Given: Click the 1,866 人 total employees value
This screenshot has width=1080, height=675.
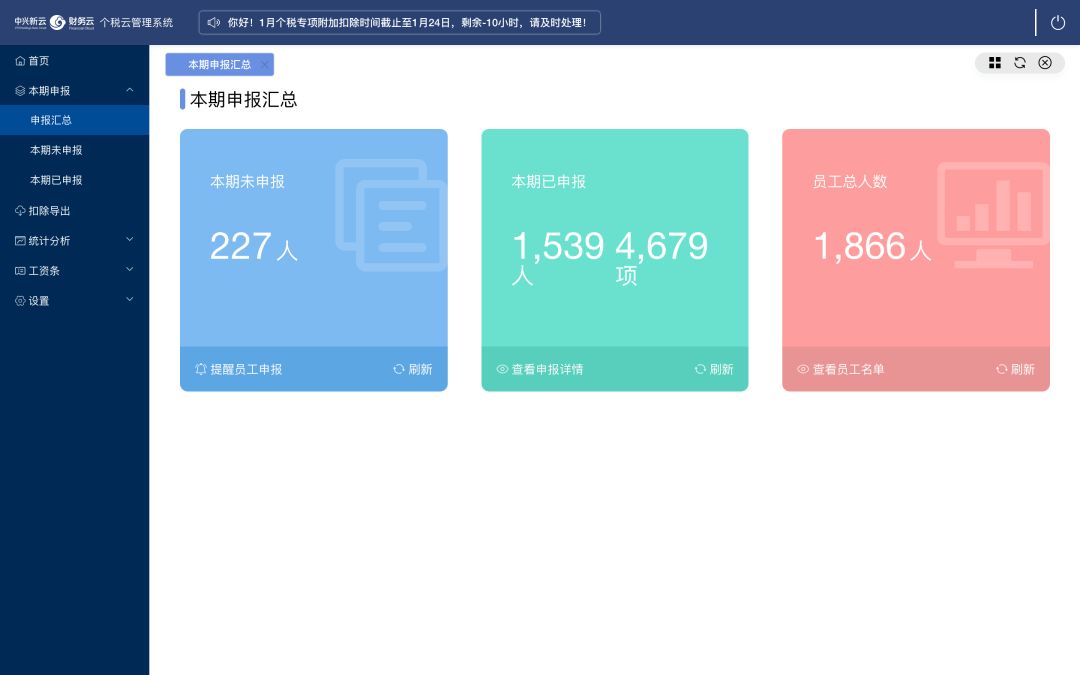Looking at the screenshot, I should tap(872, 246).
